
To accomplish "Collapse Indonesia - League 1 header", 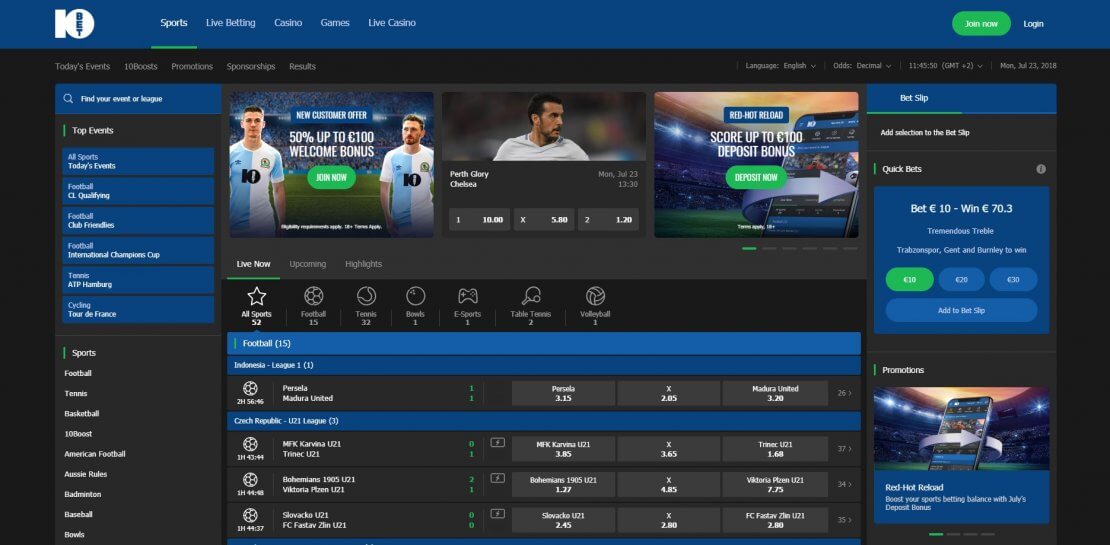I will 544,365.
